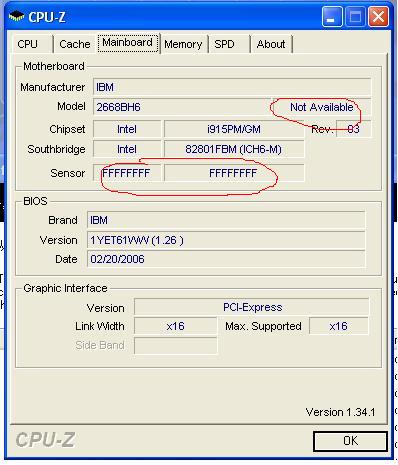398x465 pixels.
Task: Click the chipset field i915PM/GM
Action: click(x=234, y=129)
